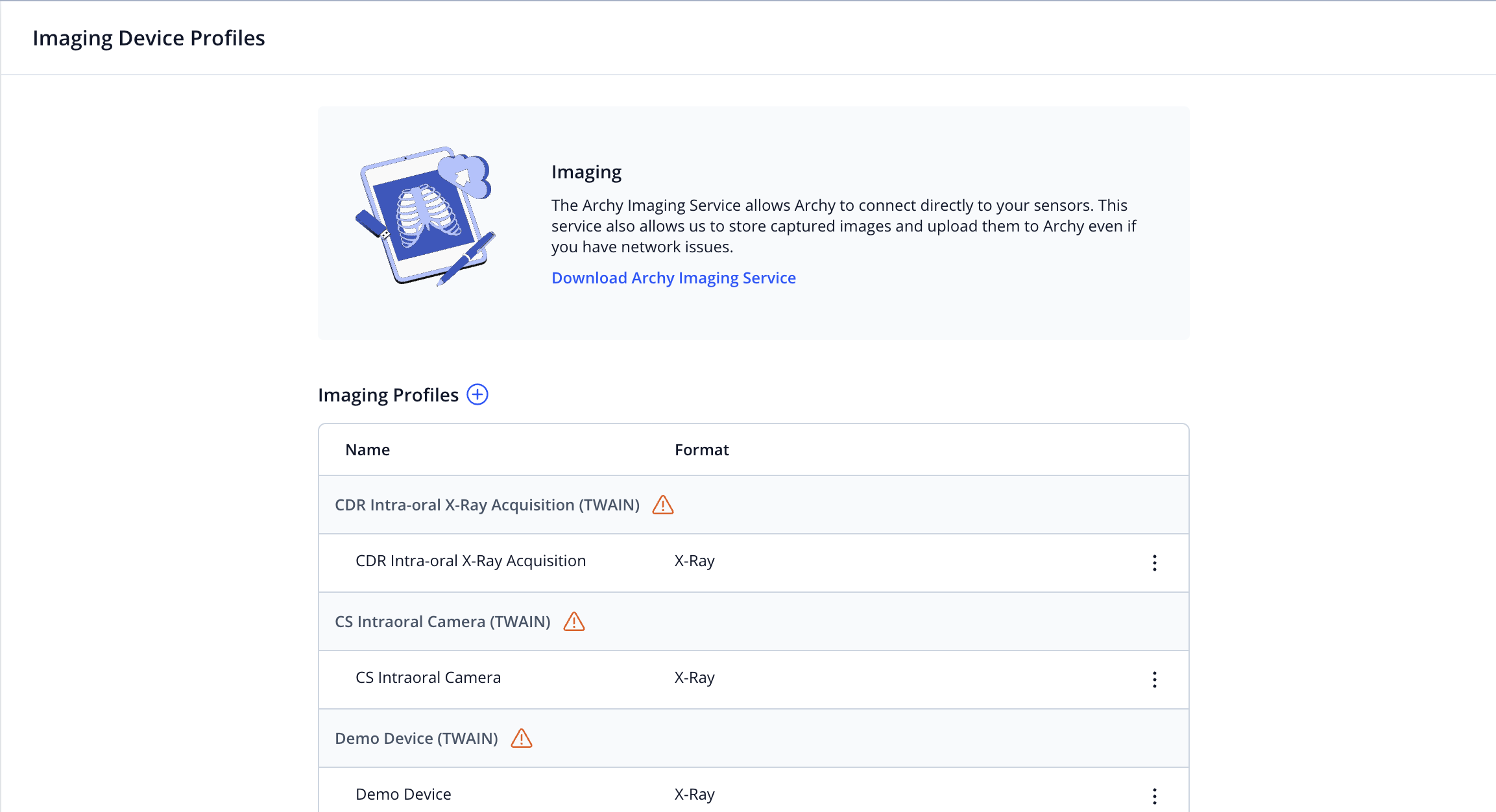Image resolution: width=1496 pixels, height=812 pixels.
Task: Click the Format column header
Action: pyautogui.click(x=701, y=449)
